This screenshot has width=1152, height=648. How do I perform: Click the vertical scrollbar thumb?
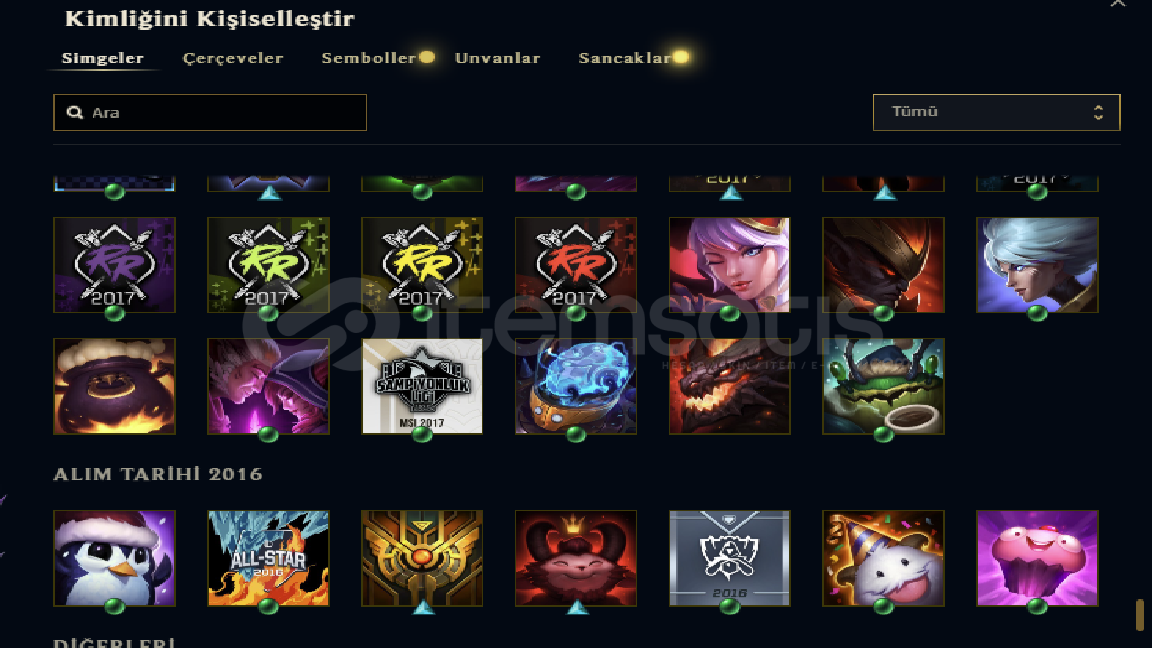point(1140,614)
